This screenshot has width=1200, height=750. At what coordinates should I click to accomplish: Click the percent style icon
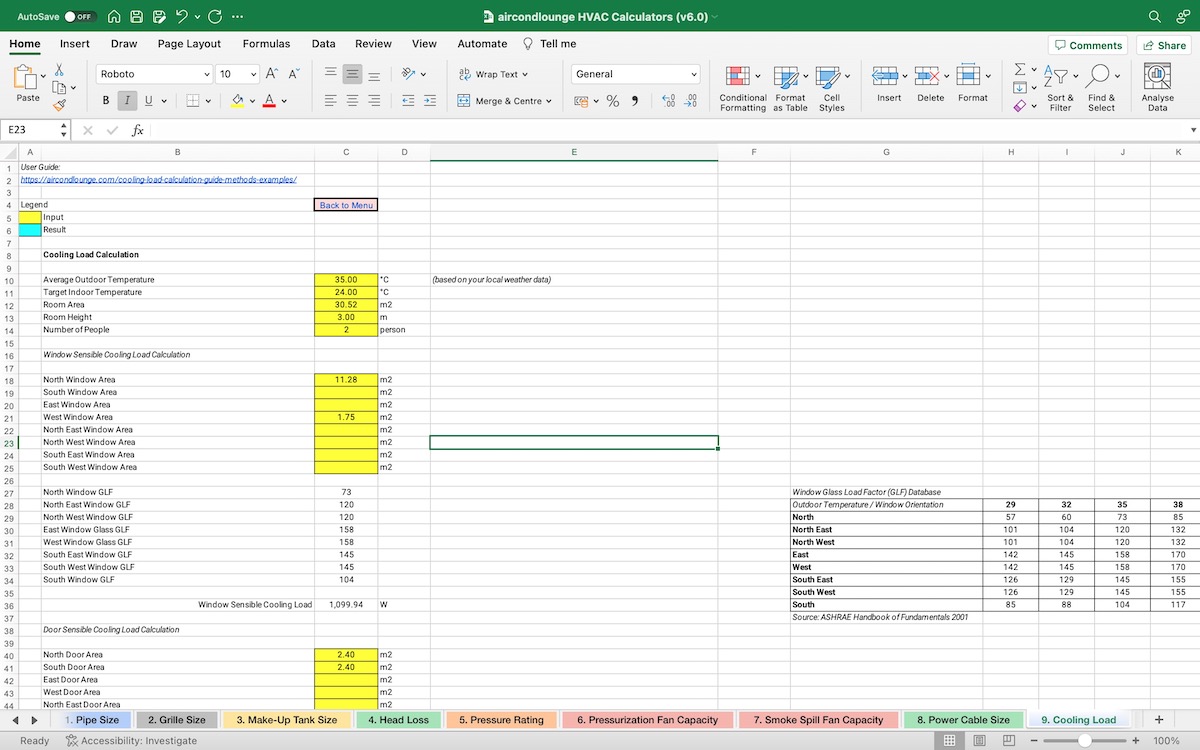click(x=612, y=101)
